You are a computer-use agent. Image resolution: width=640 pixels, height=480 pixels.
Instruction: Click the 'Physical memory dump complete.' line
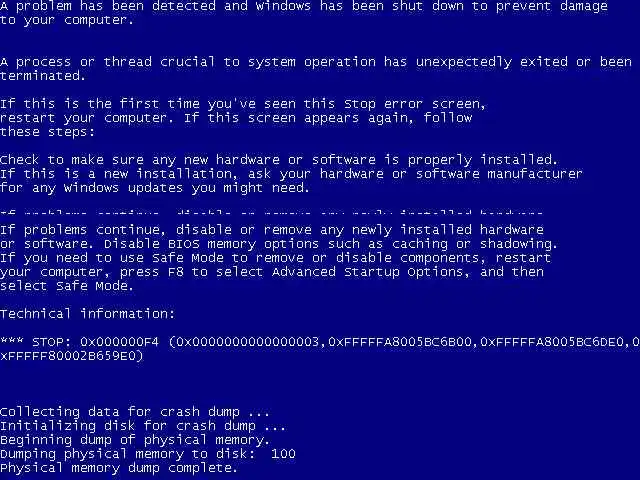coord(119,468)
